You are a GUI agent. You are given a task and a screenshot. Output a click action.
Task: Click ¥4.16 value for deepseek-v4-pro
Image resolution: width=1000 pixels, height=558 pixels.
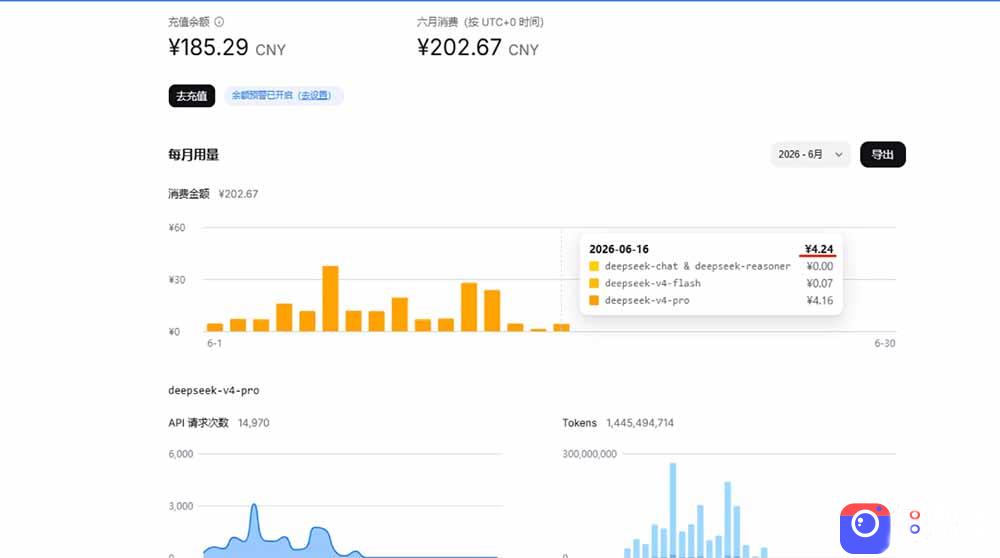(820, 300)
